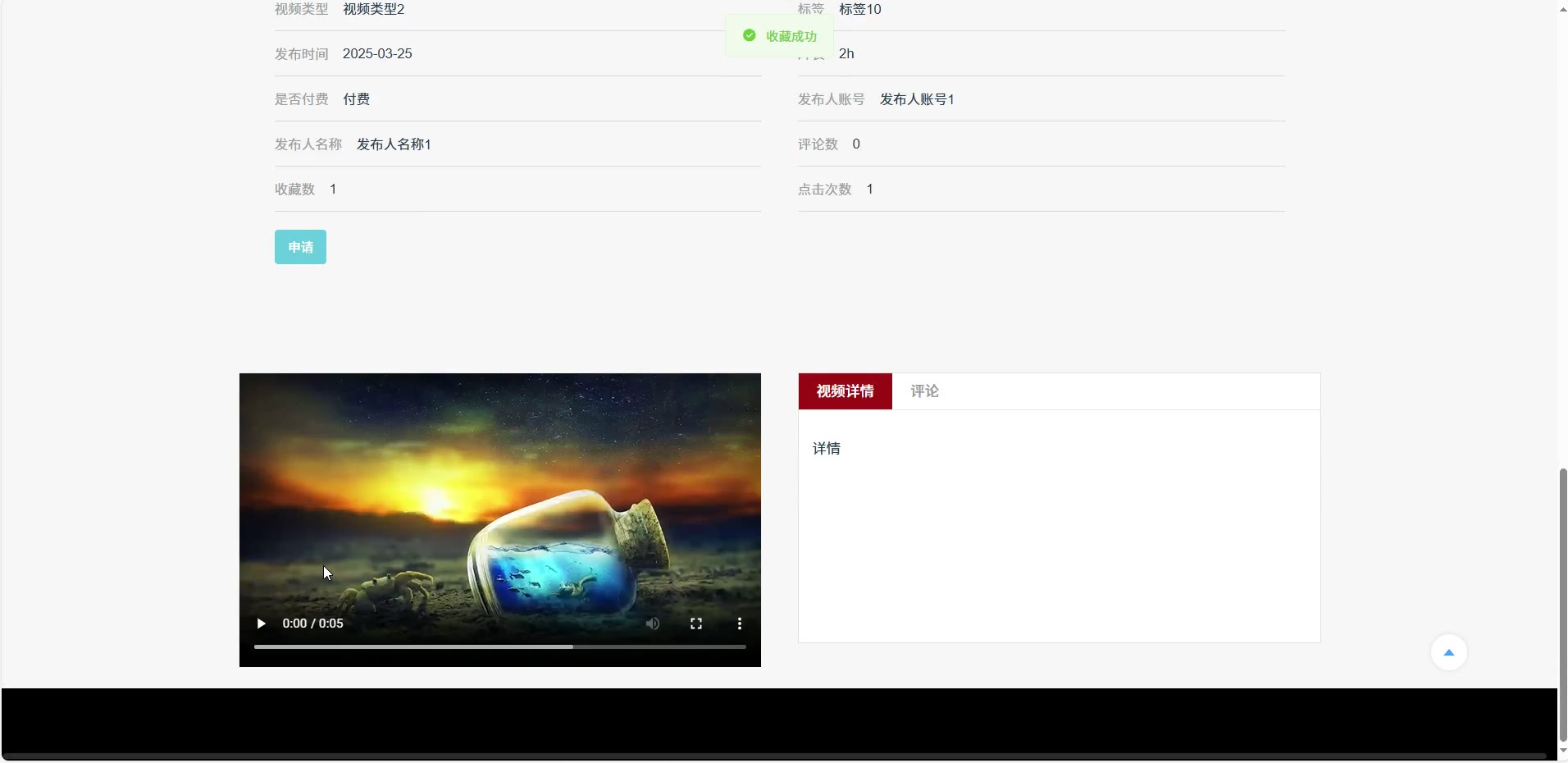Viewport: 1568px width, 763px height.
Task: Select the date 2025-03-25
Action: point(377,53)
